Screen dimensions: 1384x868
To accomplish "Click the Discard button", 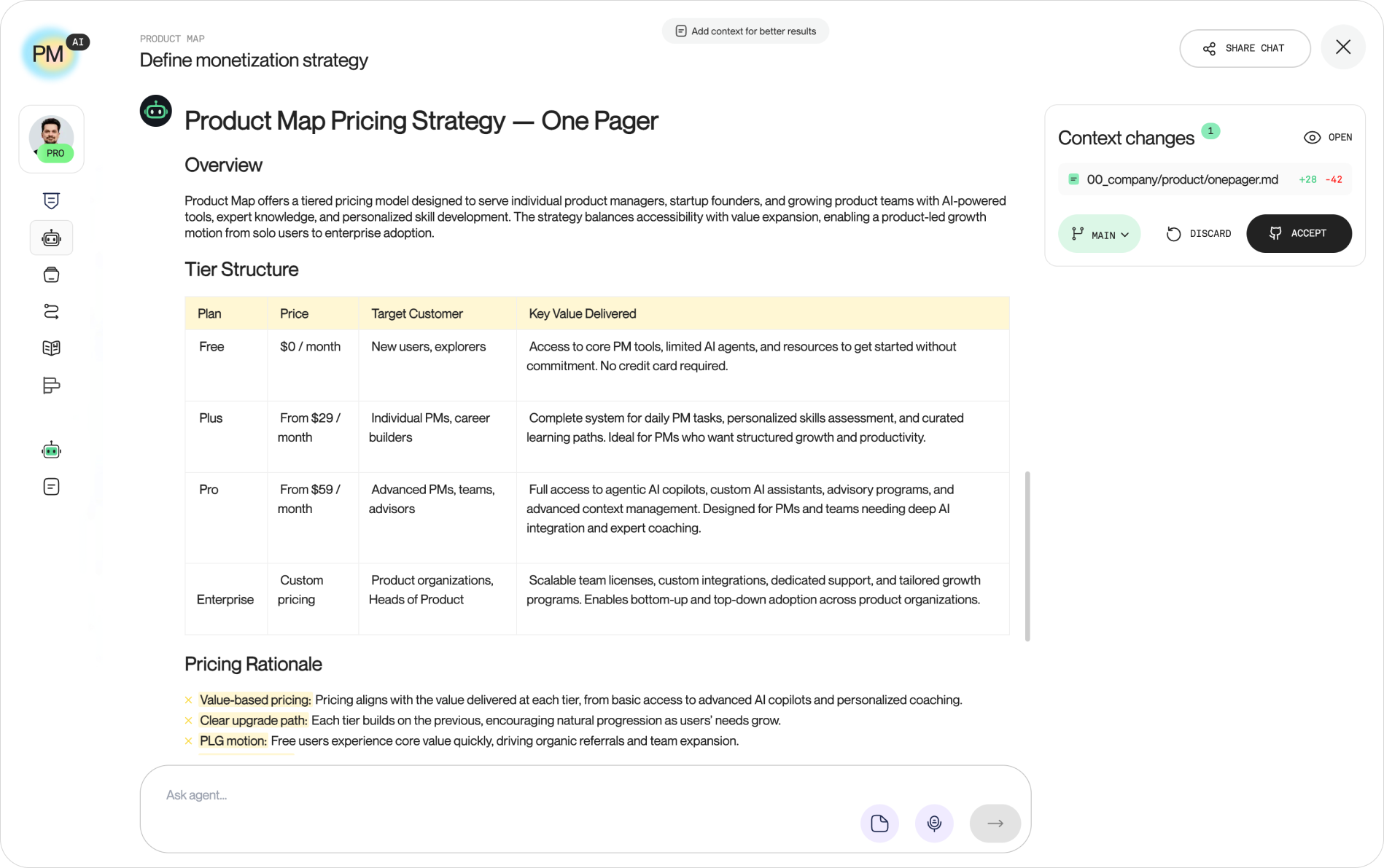I will click(x=1199, y=234).
